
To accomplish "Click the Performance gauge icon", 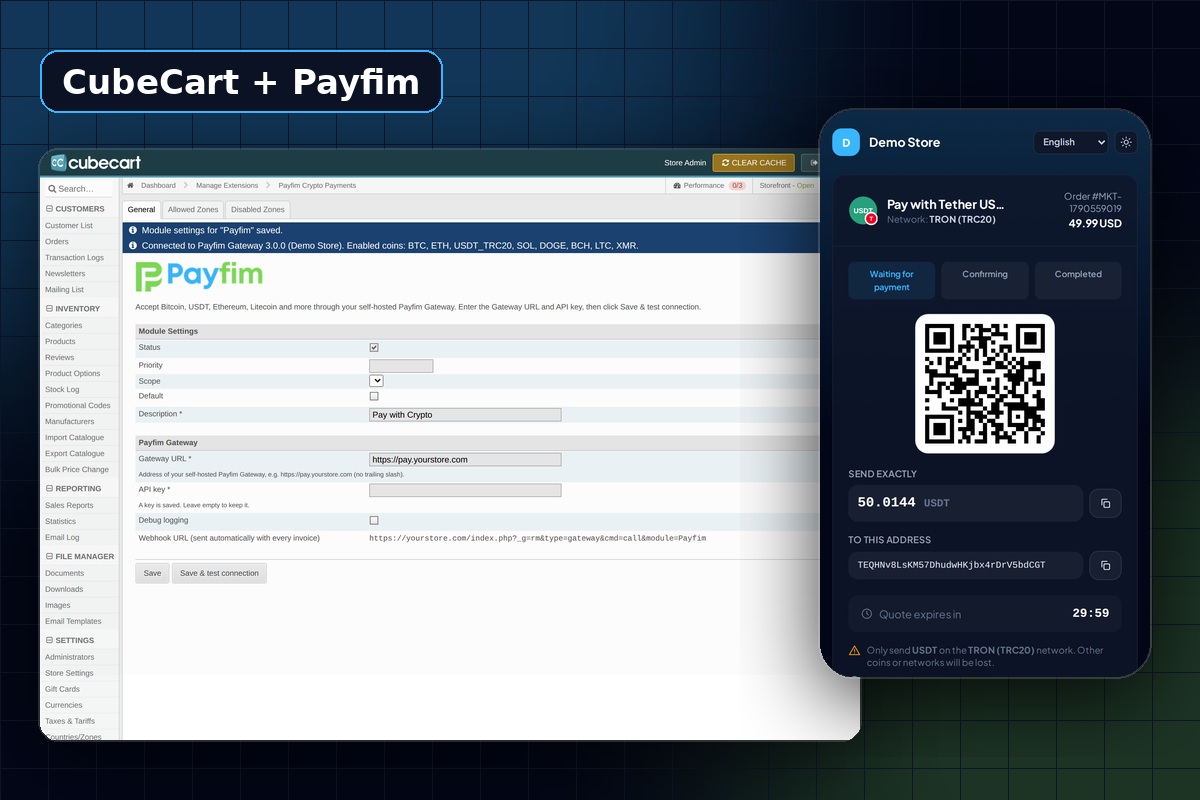I will coord(677,185).
